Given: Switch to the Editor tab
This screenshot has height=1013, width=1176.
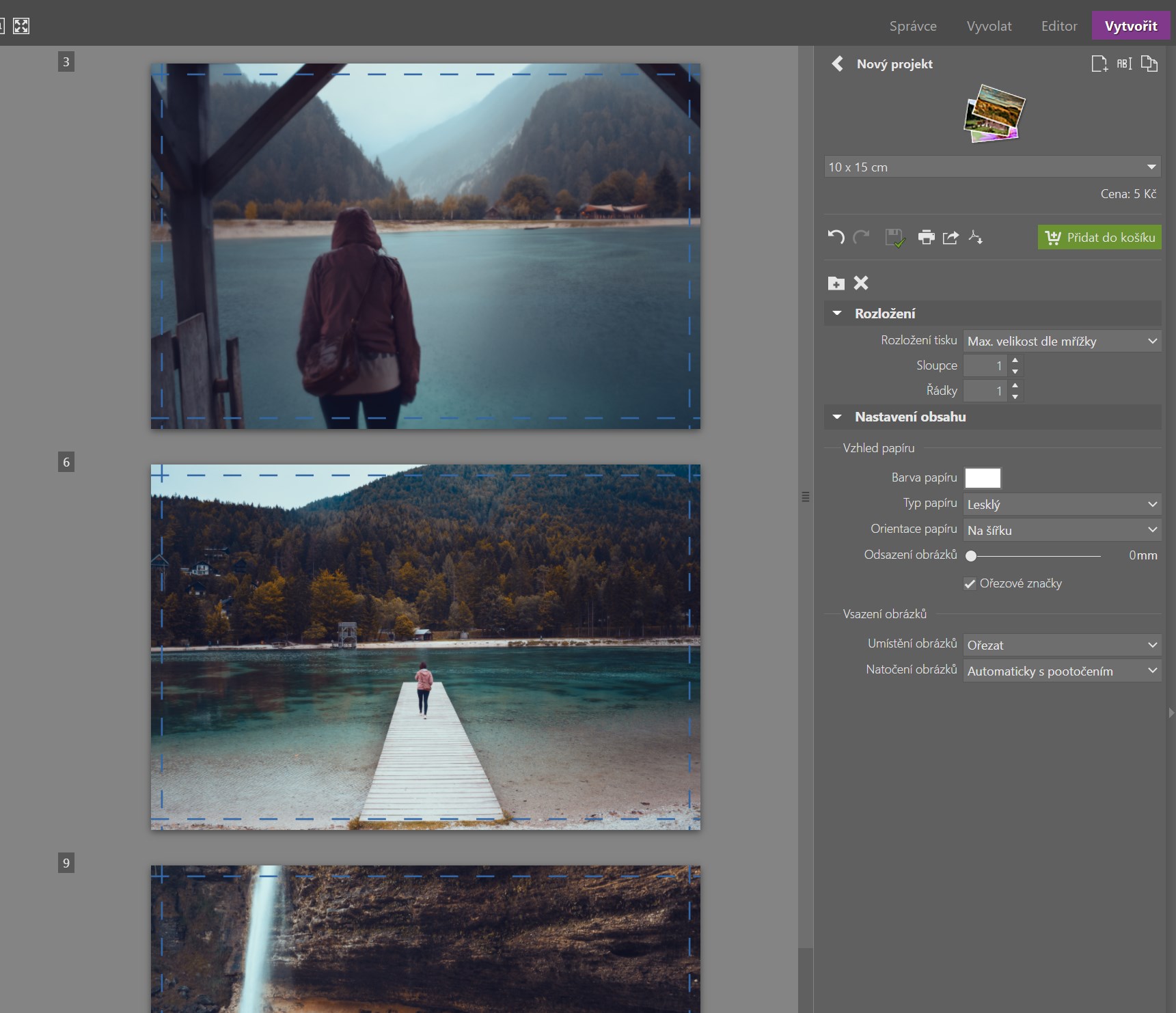Looking at the screenshot, I should (x=1059, y=26).
